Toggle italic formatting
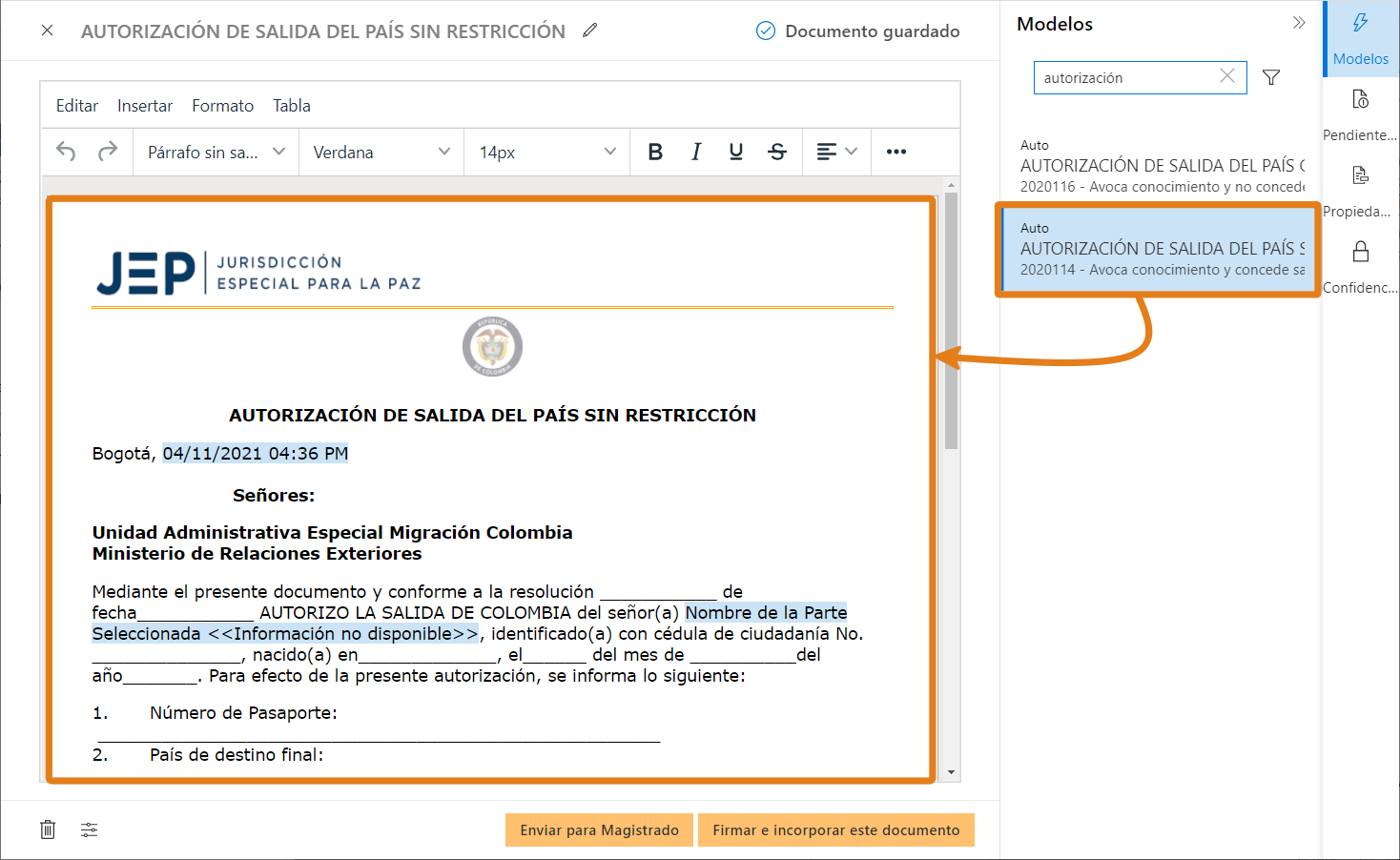 coord(696,152)
